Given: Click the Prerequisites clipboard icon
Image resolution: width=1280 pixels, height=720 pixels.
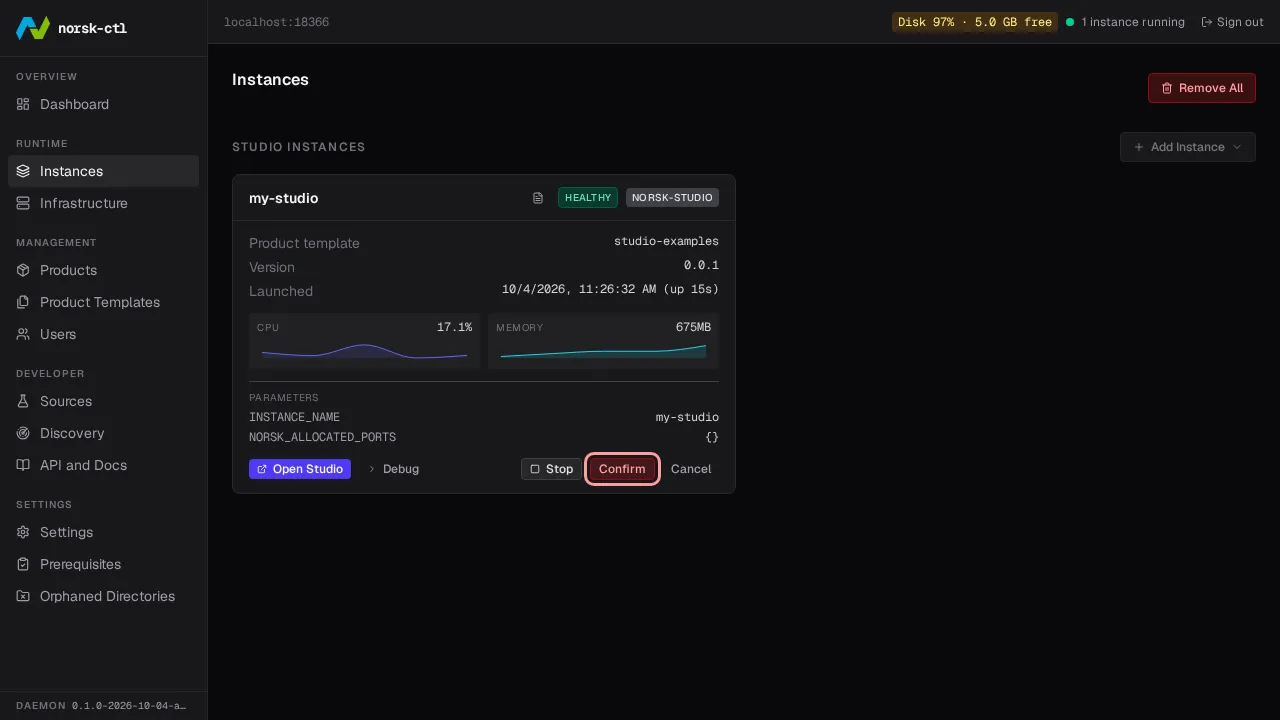Looking at the screenshot, I should [23, 564].
